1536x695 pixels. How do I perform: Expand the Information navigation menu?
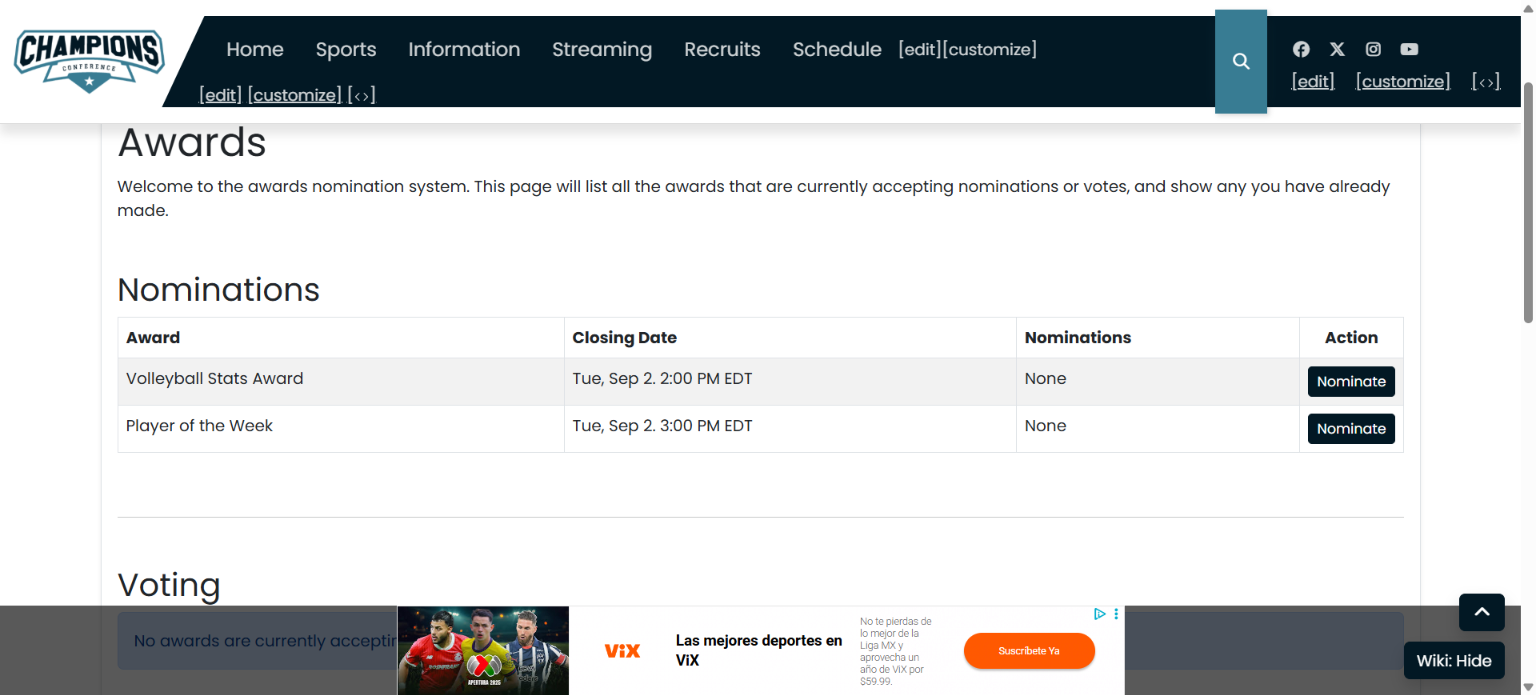pos(464,49)
